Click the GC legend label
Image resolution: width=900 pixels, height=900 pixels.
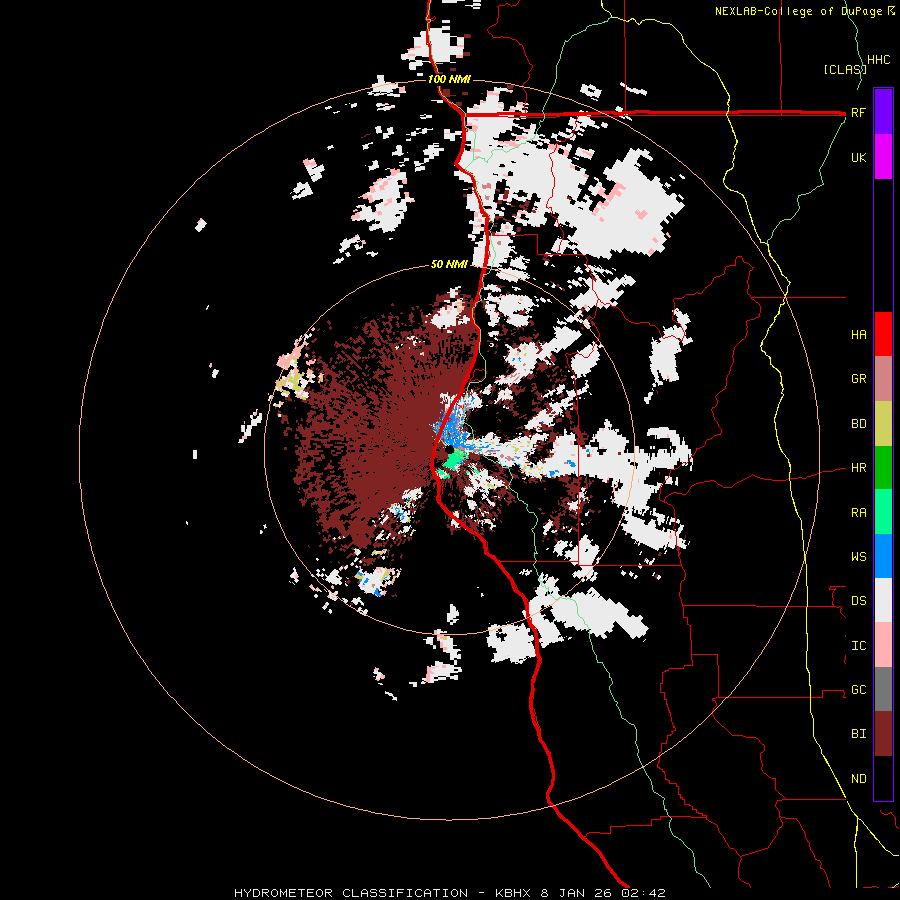858,690
